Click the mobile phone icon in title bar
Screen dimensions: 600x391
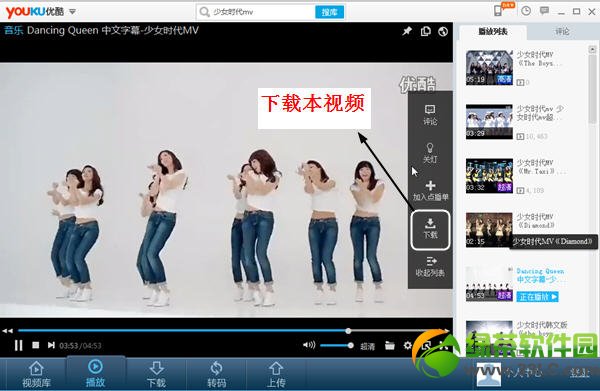point(498,11)
